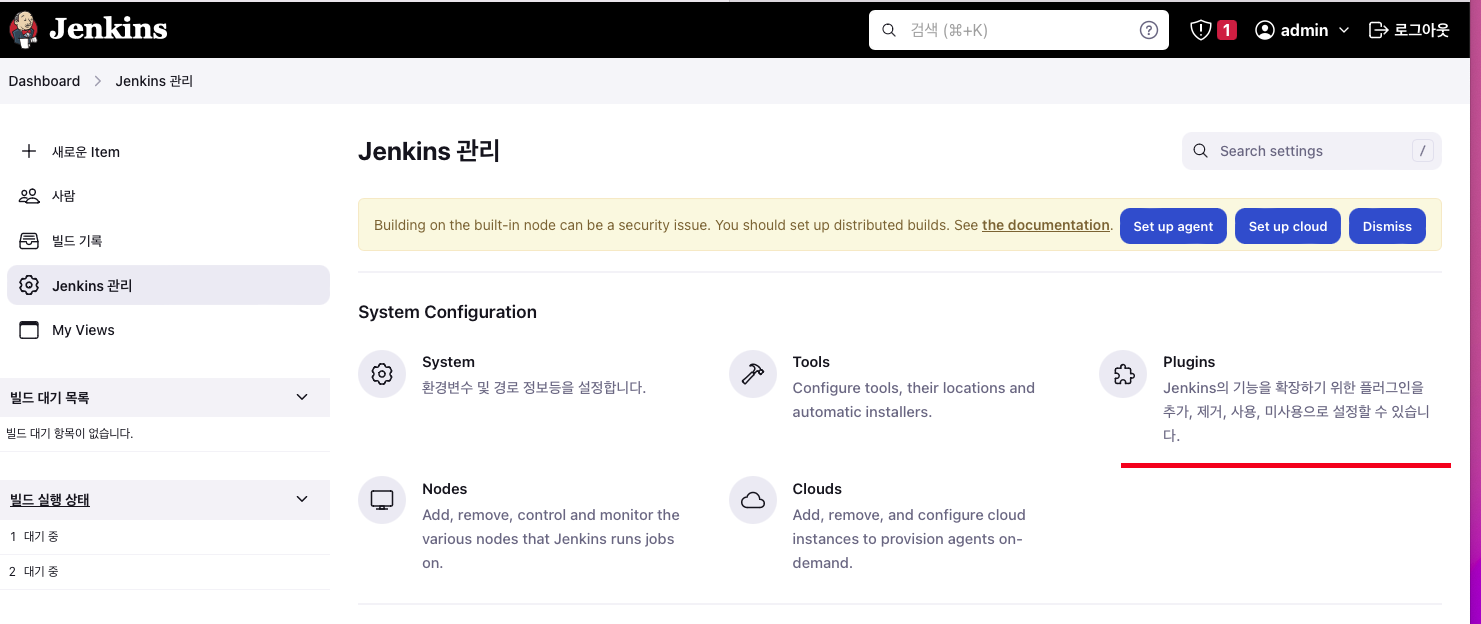The height and width of the screenshot is (624, 1481).
Task: Click the Jenkins wordmark in header
Action: click(x=108, y=29)
